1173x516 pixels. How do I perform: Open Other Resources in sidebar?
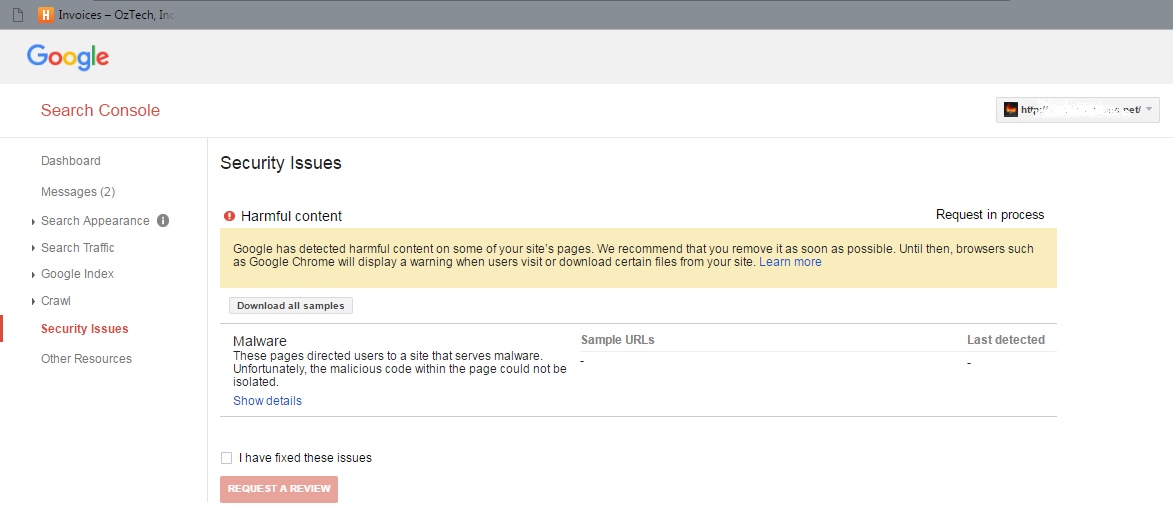tap(86, 358)
